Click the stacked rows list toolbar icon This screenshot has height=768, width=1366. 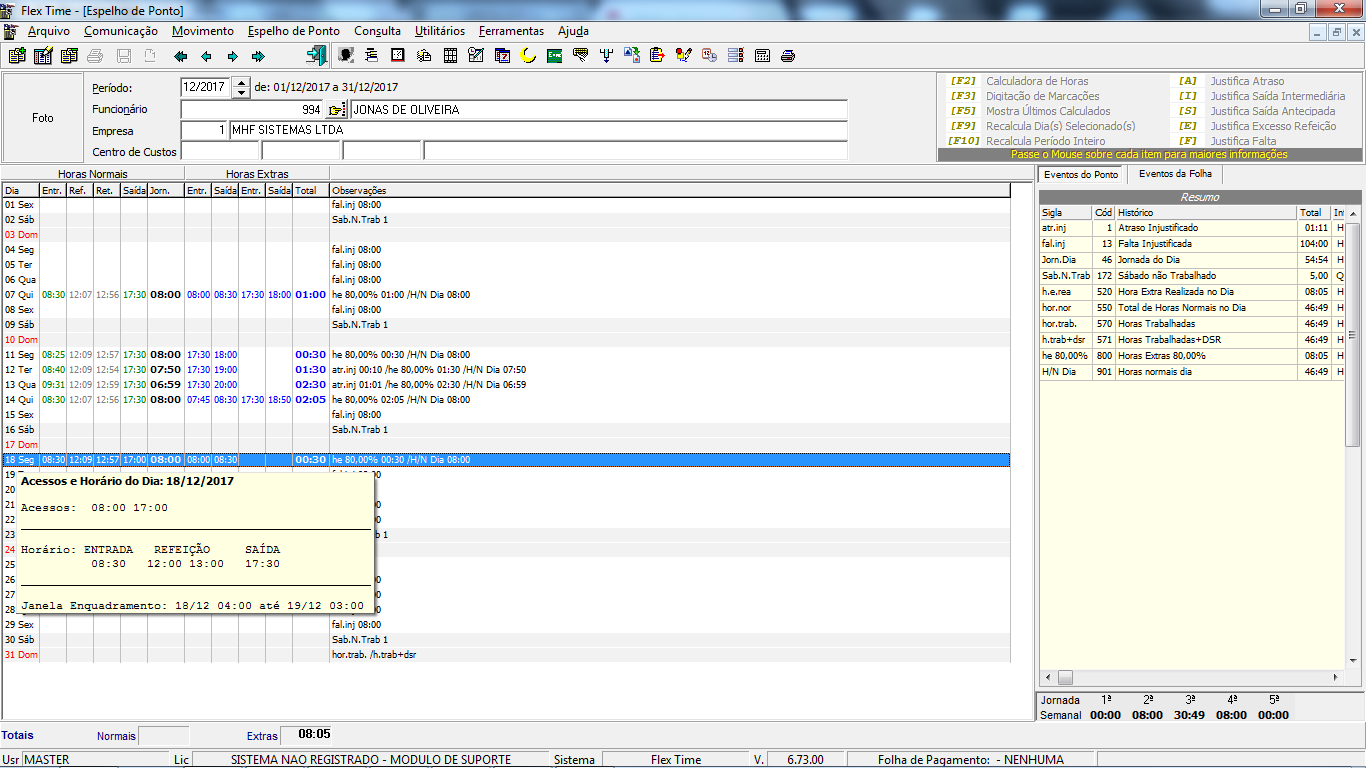click(x=736, y=56)
